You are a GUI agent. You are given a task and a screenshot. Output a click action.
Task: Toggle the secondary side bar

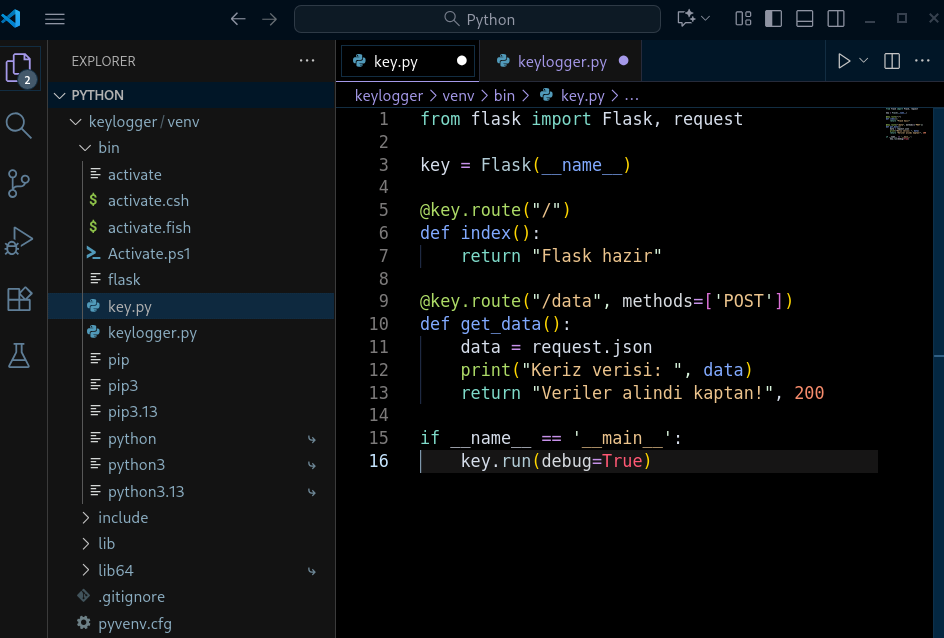pyautogui.click(x=836, y=19)
